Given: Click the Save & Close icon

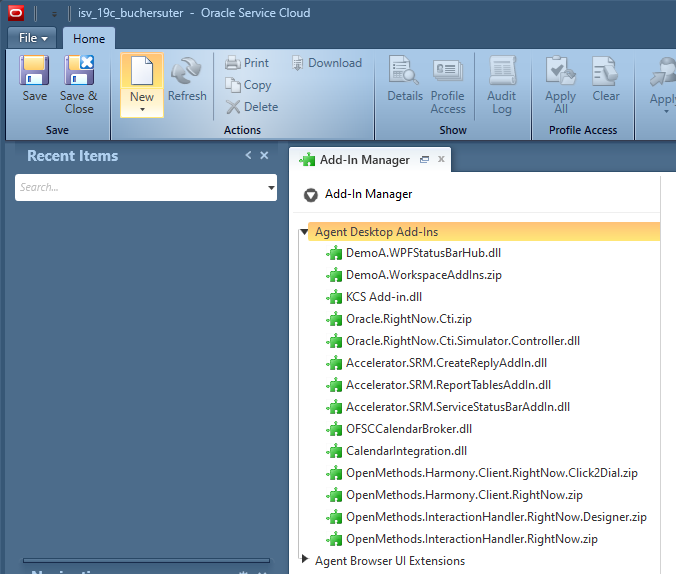Looking at the screenshot, I should pos(79,85).
